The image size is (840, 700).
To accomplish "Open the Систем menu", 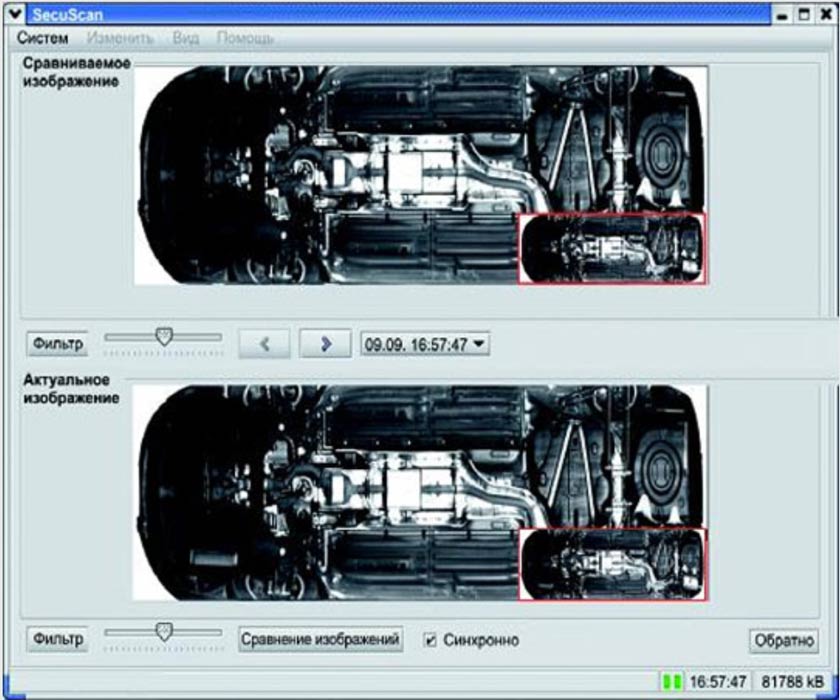I will point(43,39).
